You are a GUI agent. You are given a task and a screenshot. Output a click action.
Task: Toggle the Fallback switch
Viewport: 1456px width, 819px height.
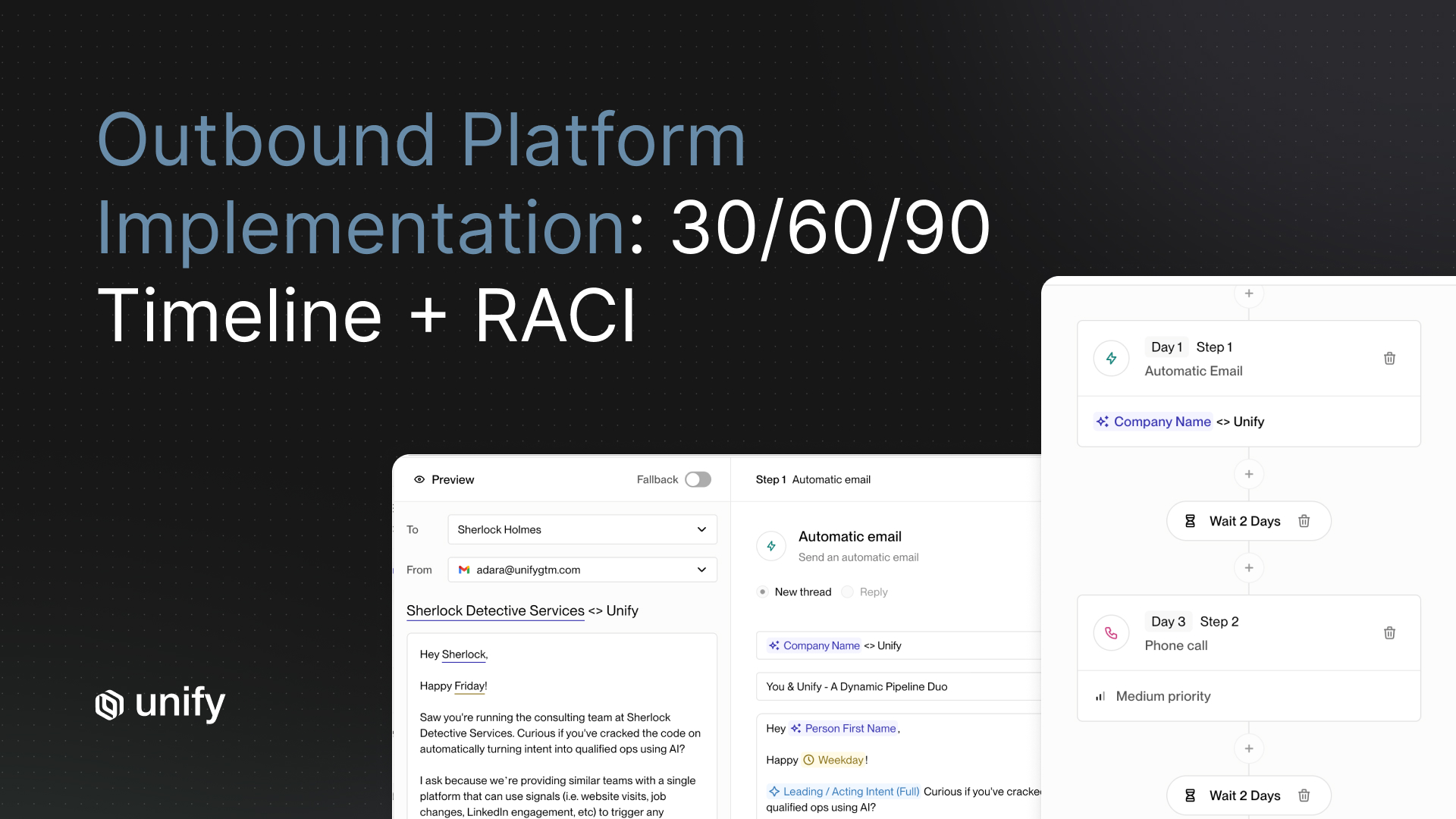click(698, 479)
